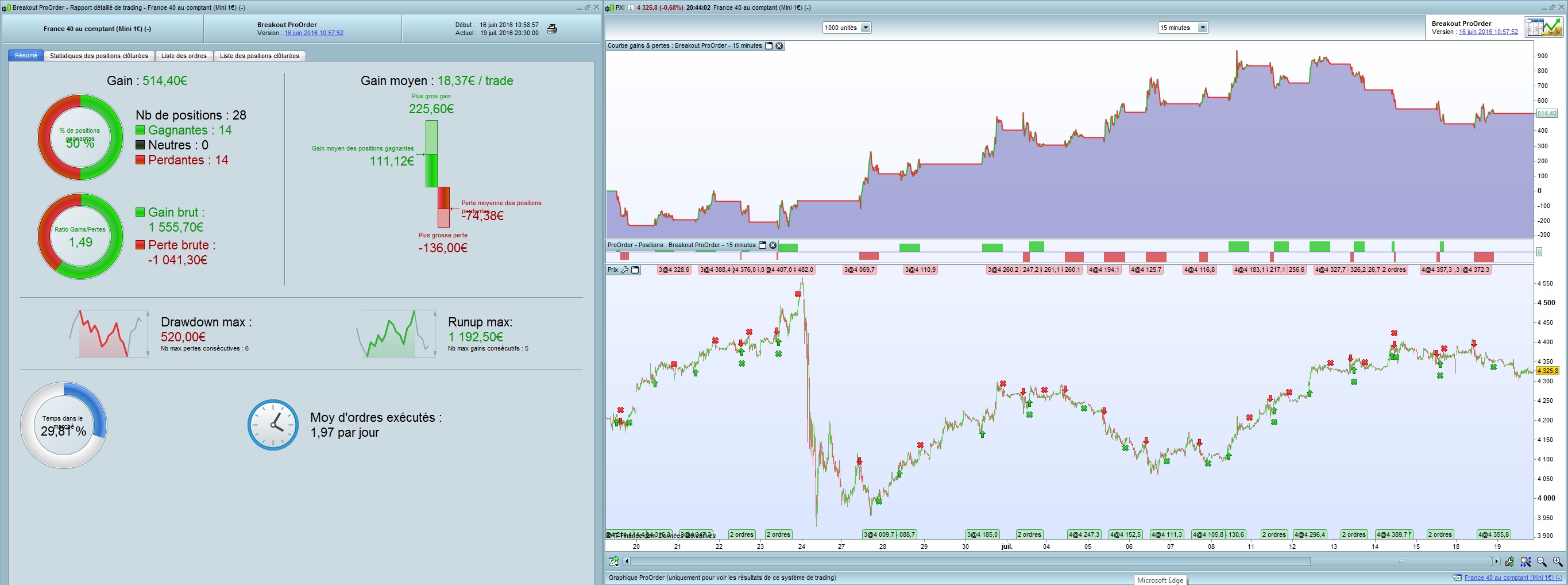The height and width of the screenshot is (585, 1568).
Task: Switch to Statistiques des positions clôturées tab
Action: tap(99, 56)
